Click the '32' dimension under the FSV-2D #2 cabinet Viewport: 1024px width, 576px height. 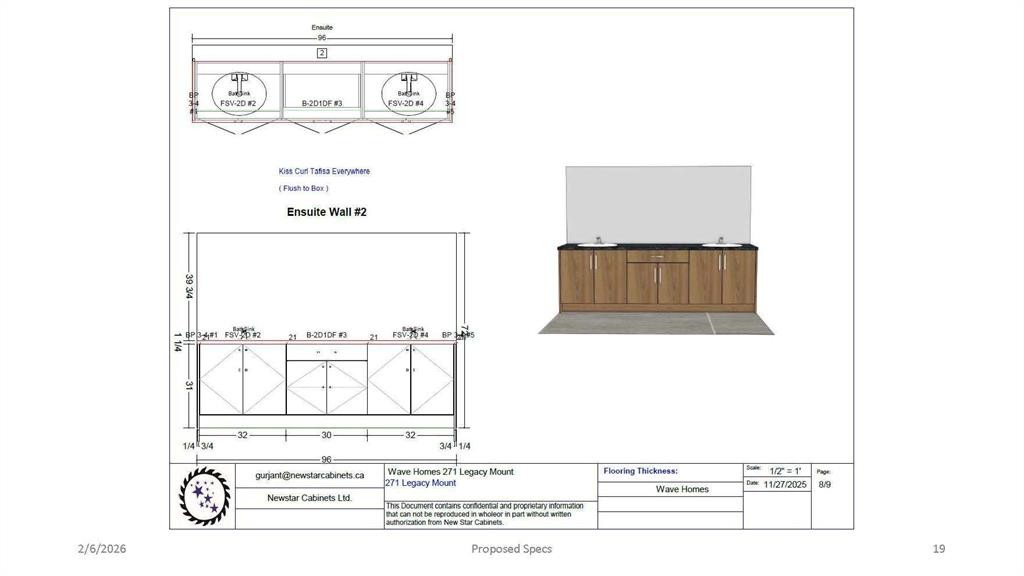(x=242, y=435)
